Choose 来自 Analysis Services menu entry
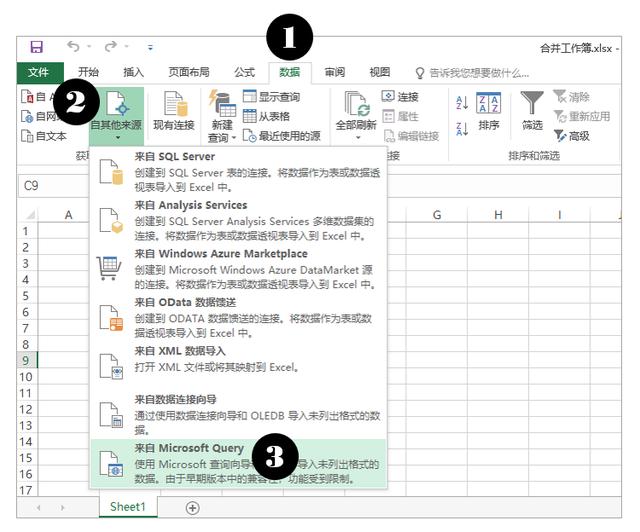The width and height of the screenshot is (640, 532). 238,220
